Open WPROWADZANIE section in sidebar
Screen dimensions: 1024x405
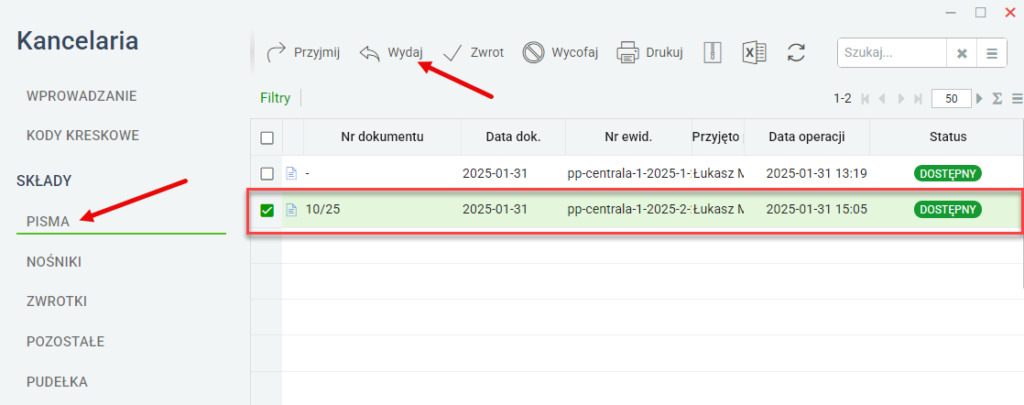click(82, 97)
